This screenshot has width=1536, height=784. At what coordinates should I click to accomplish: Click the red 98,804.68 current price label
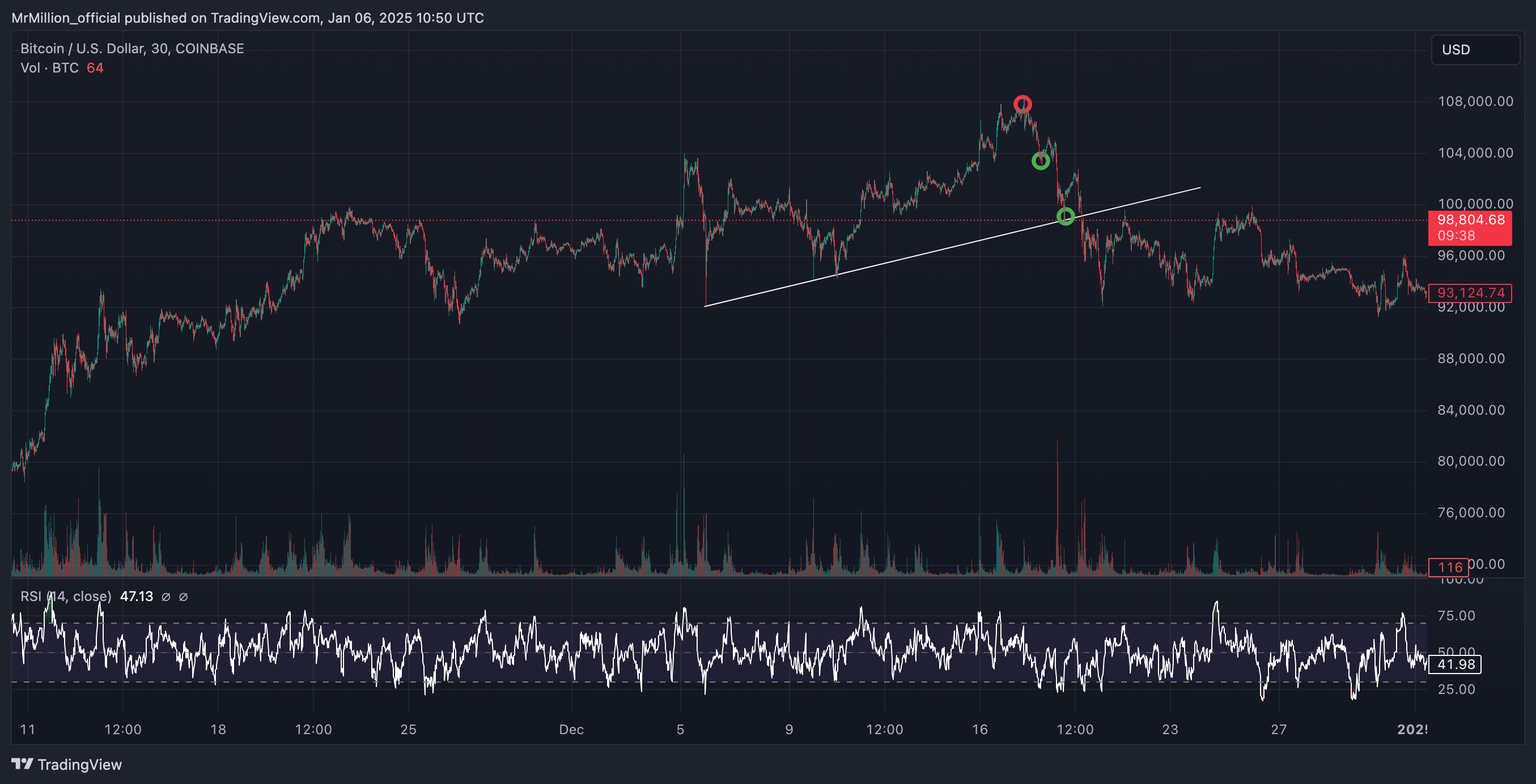(1470, 220)
